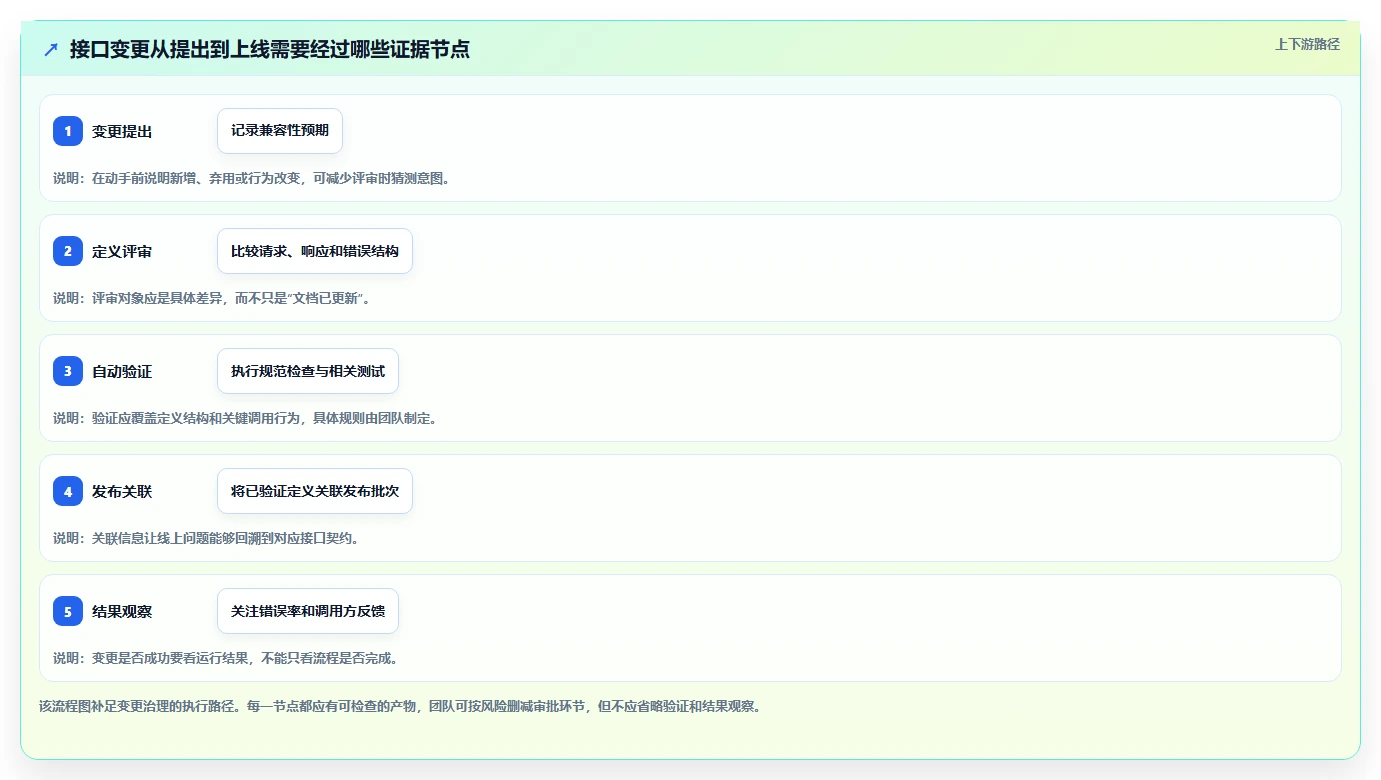Click the step 2 number badge
1381x780 pixels.
(68, 251)
